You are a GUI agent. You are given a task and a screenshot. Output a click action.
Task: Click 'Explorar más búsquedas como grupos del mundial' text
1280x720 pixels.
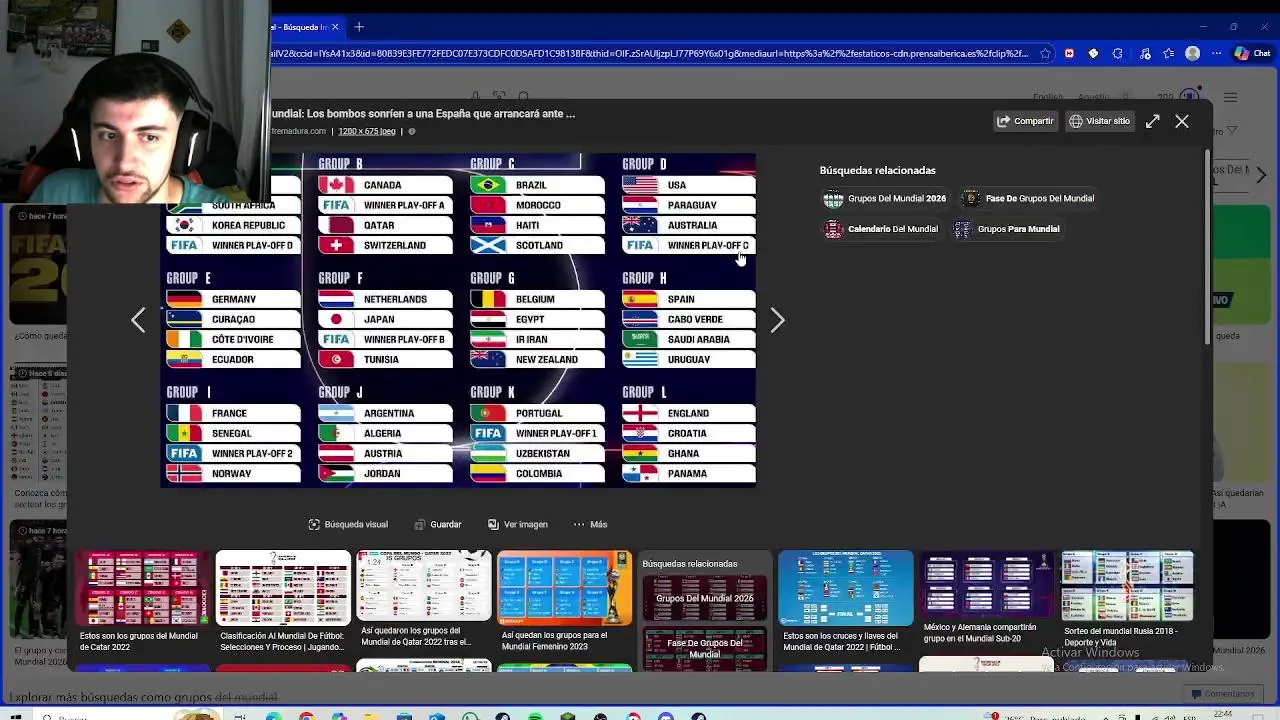coord(143,697)
